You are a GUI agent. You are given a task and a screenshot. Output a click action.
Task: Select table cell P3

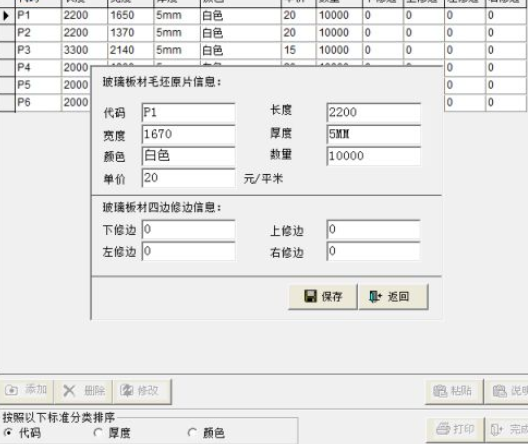(x=38, y=50)
